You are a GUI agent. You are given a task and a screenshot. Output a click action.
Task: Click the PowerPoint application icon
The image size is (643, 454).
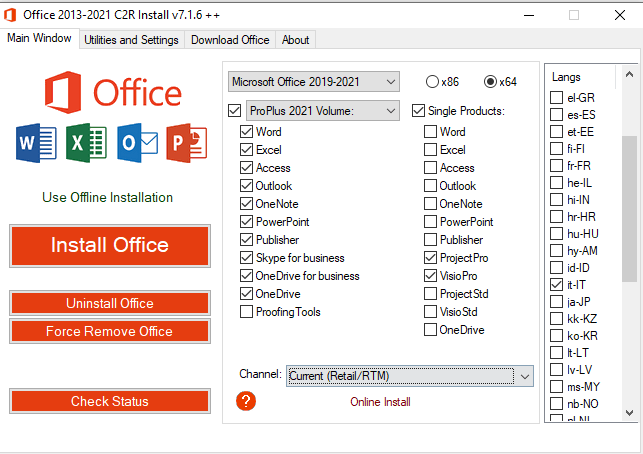[187, 143]
